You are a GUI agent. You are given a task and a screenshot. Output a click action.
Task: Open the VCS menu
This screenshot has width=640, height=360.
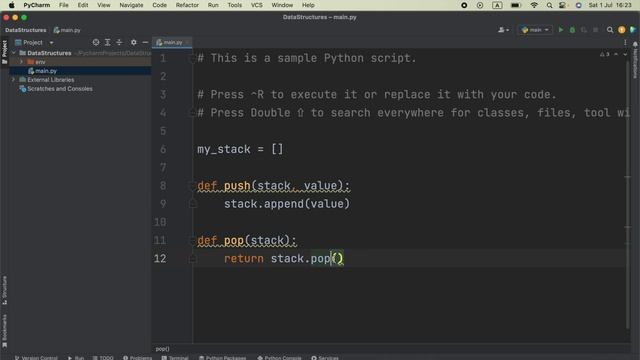coord(257,5)
